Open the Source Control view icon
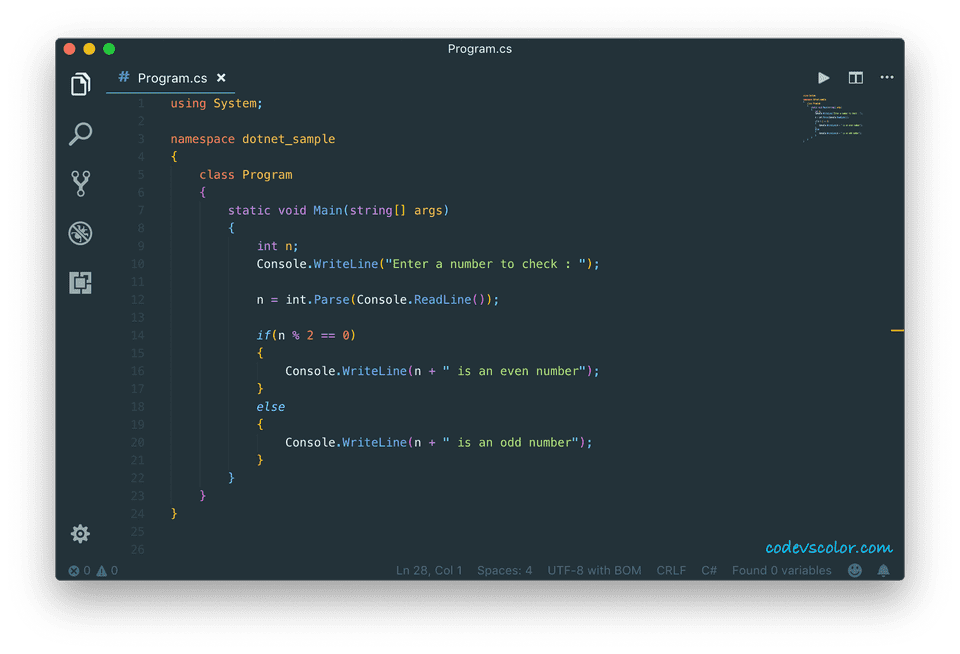Image resolution: width=960 pixels, height=654 pixels. pos(80,183)
